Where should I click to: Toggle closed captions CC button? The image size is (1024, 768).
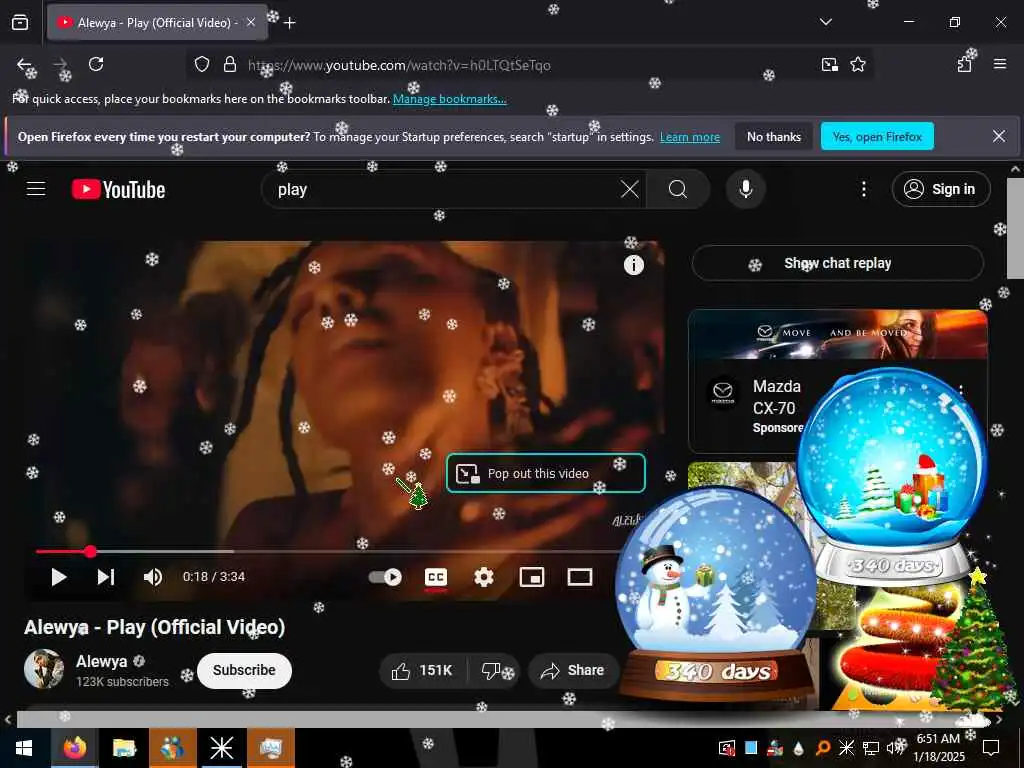tap(436, 577)
